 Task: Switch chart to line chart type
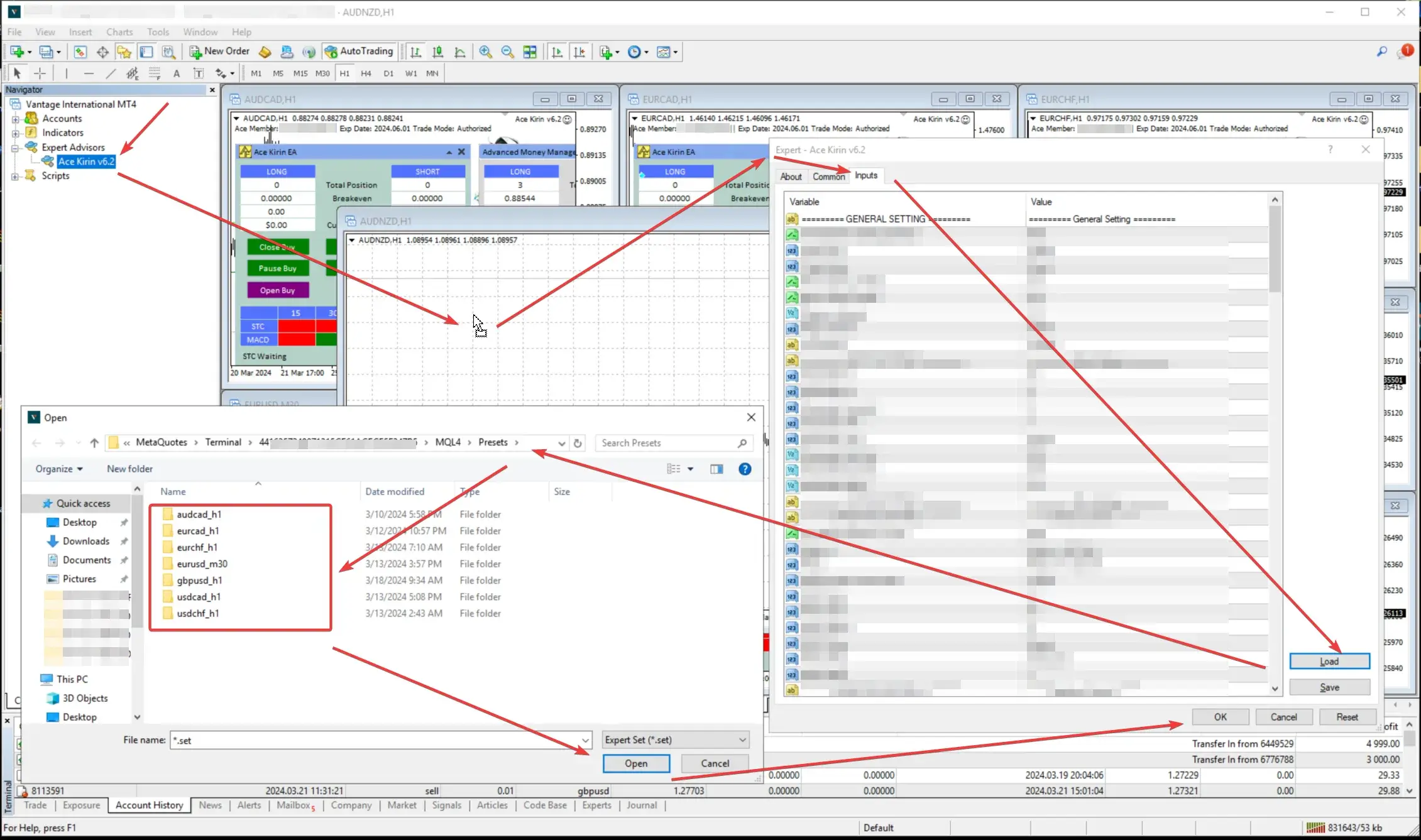pos(459,52)
